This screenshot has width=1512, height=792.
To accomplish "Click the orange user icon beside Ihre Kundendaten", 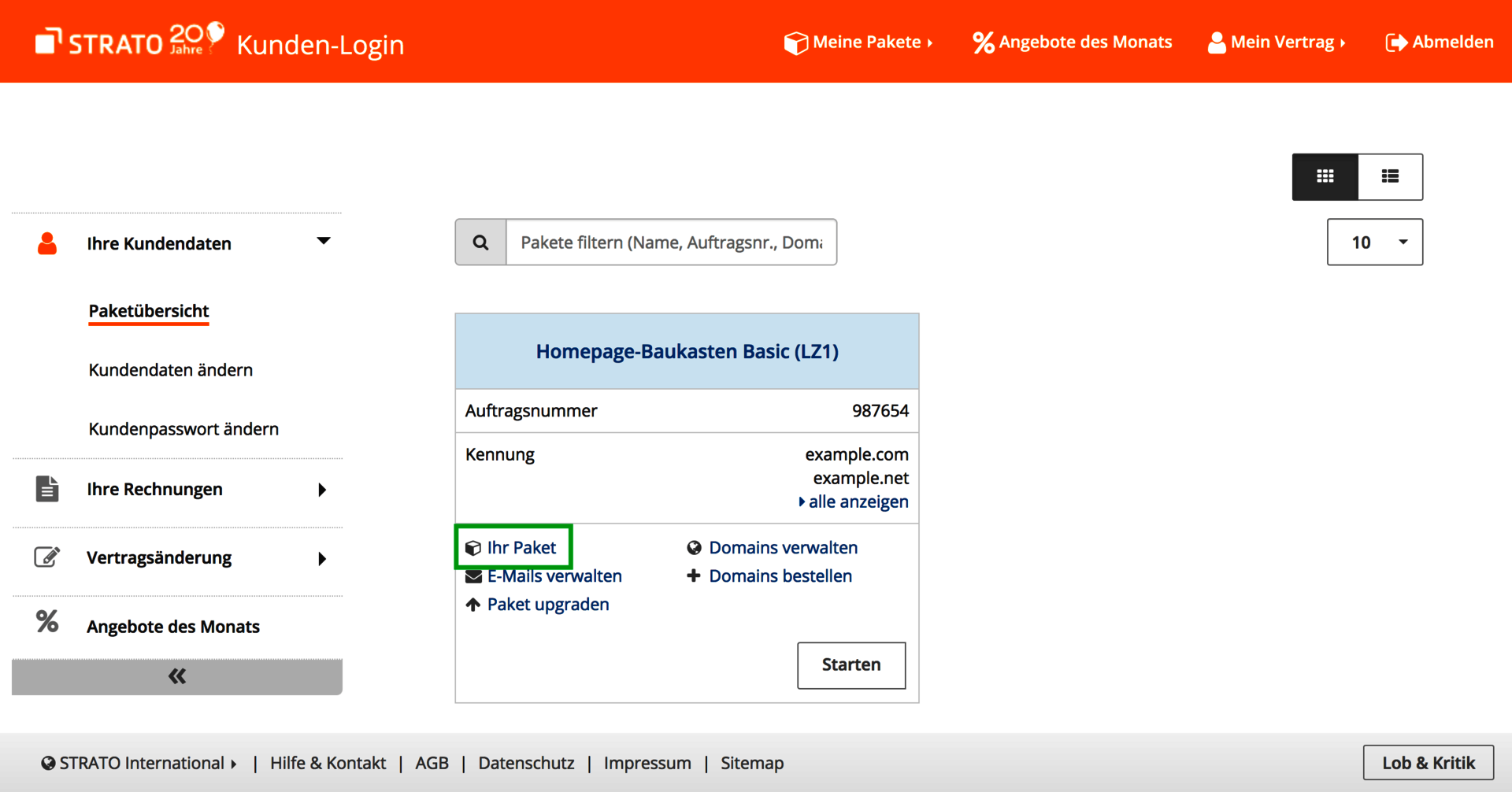I will click(x=47, y=244).
